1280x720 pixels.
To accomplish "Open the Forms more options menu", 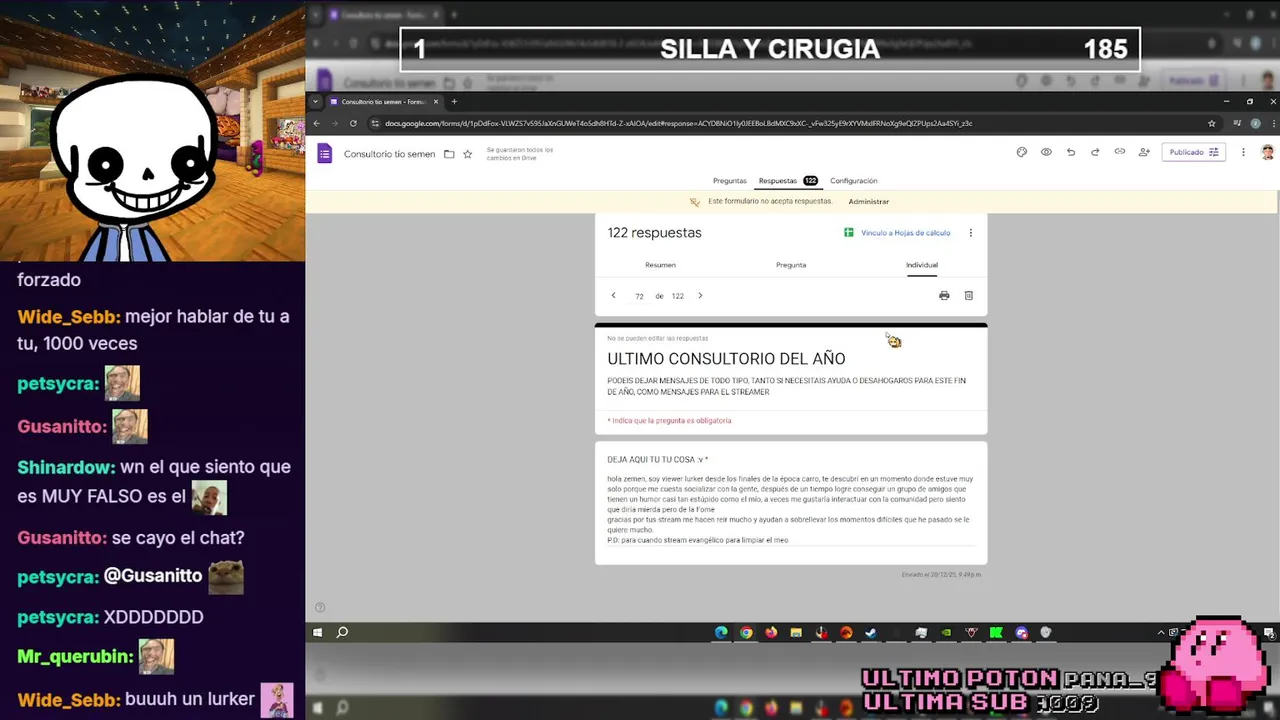I will [x=1243, y=152].
